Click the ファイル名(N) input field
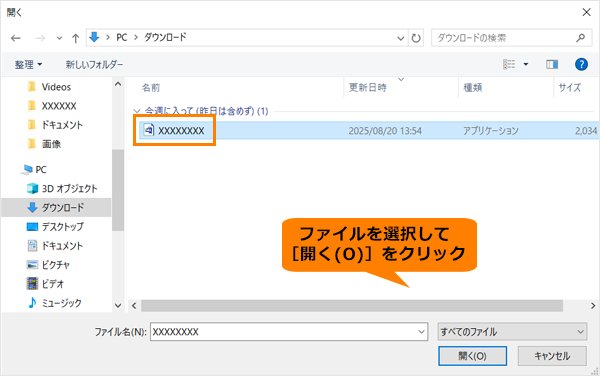Image resolution: width=600 pixels, height=376 pixels. 289,332
